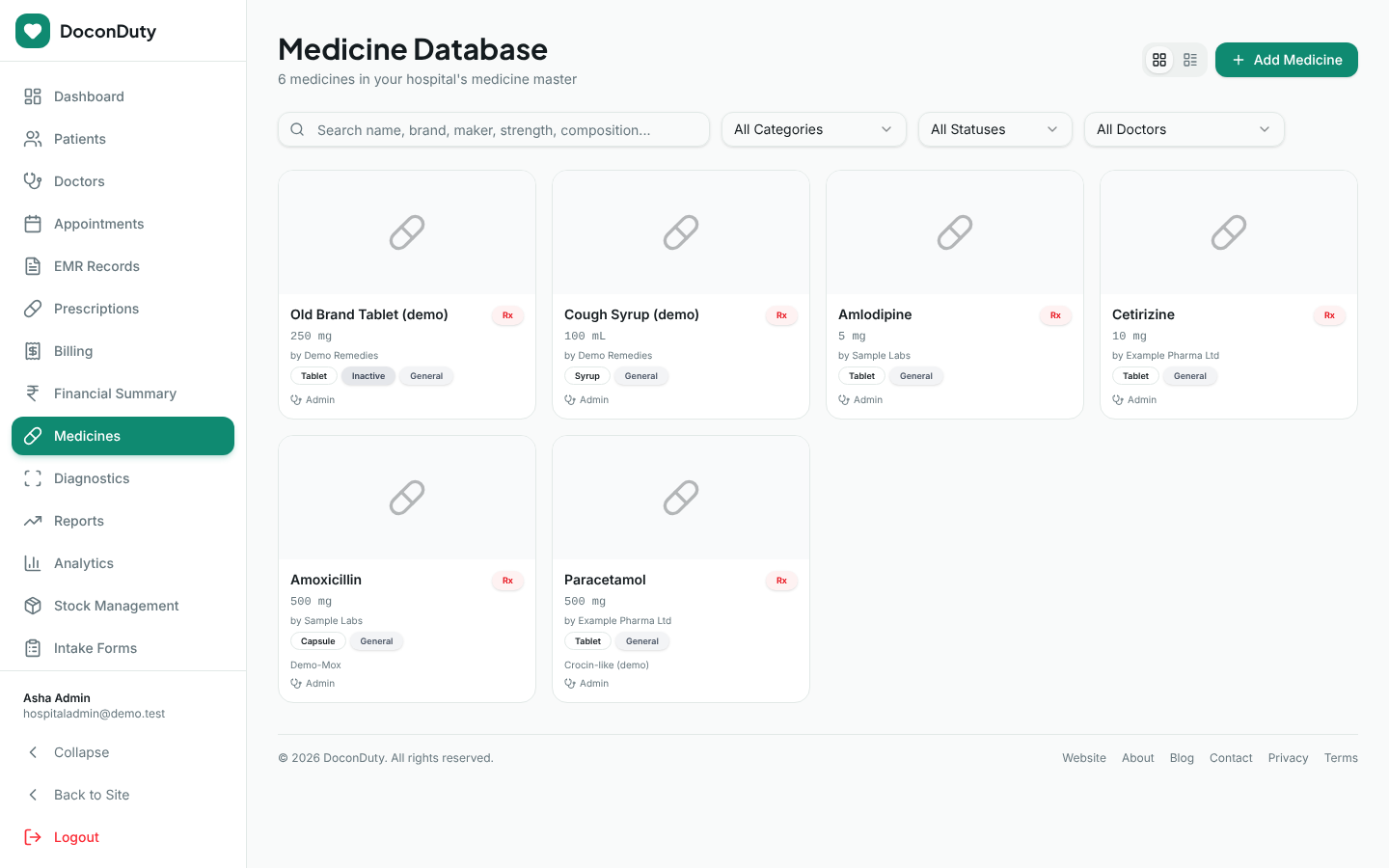Click the Billing receipt icon
The height and width of the screenshot is (868, 1389).
[33, 351]
